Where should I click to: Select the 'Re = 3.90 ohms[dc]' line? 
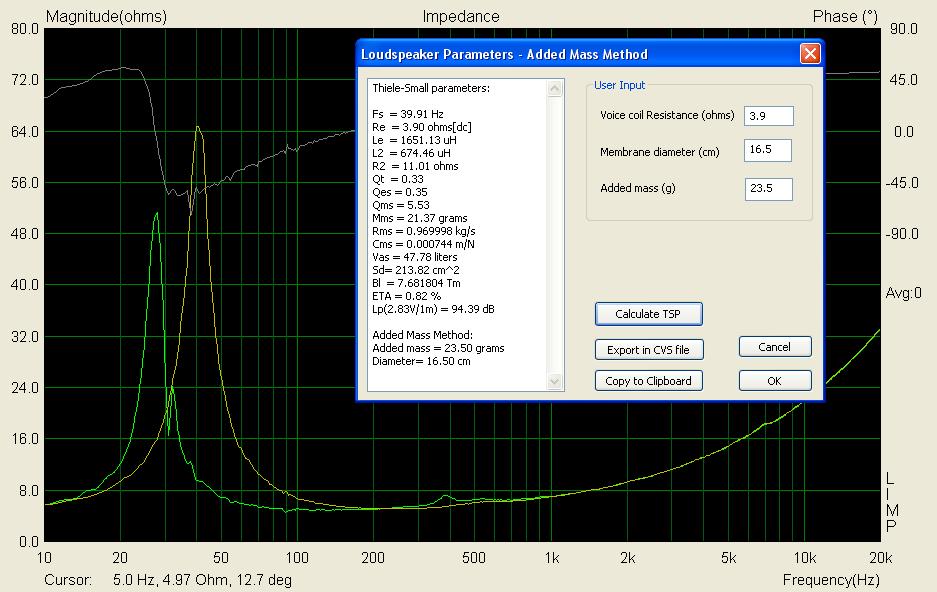[x=422, y=127]
